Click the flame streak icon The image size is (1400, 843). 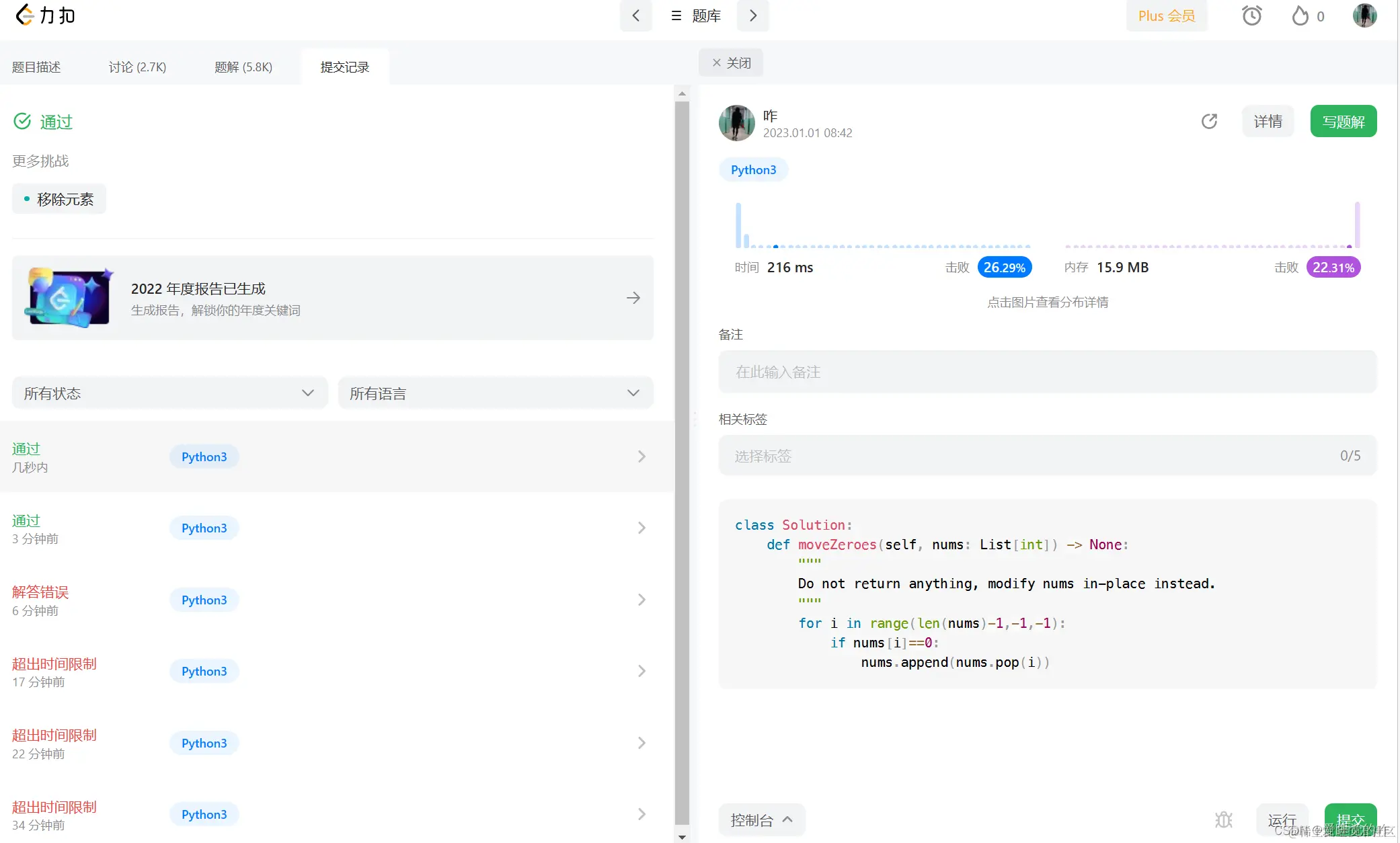(x=1300, y=15)
